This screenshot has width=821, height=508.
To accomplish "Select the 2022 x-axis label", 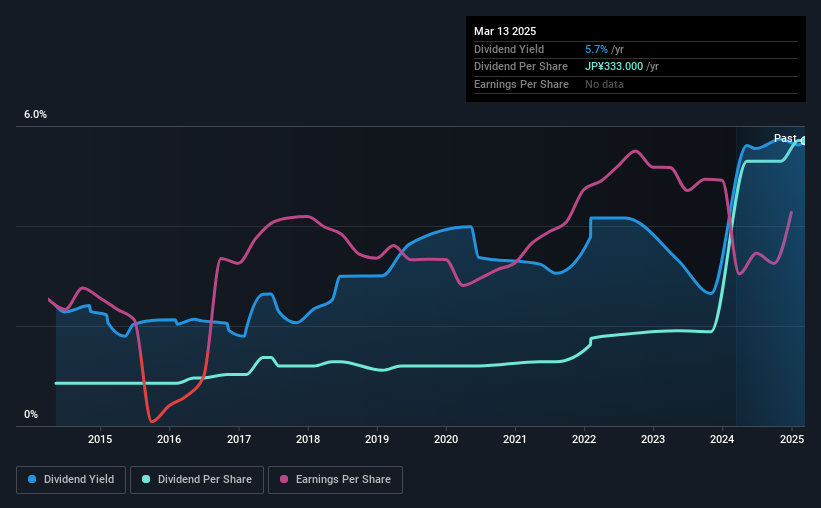I will pos(584,439).
